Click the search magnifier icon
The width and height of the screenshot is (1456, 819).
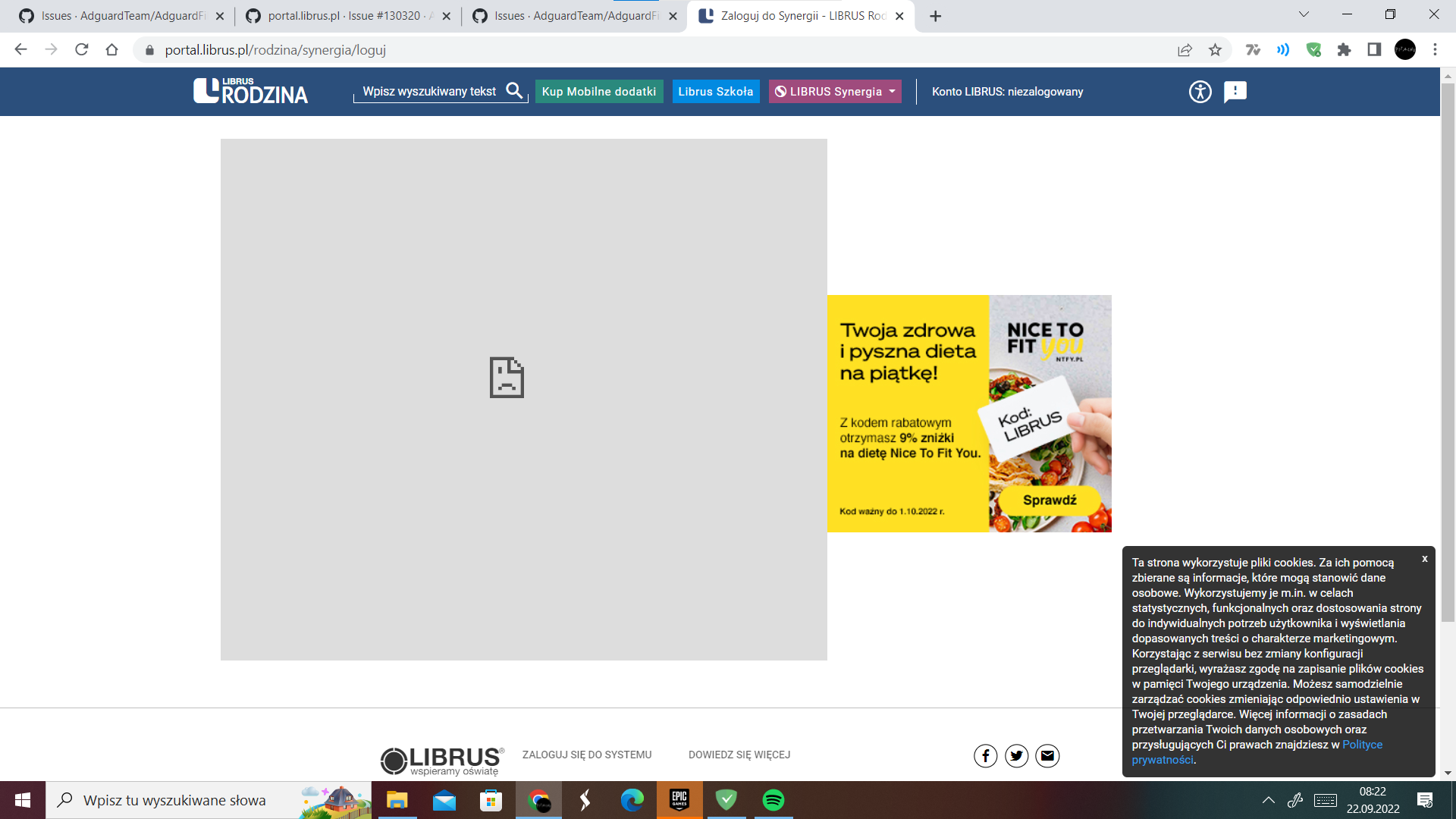coord(514,91)
